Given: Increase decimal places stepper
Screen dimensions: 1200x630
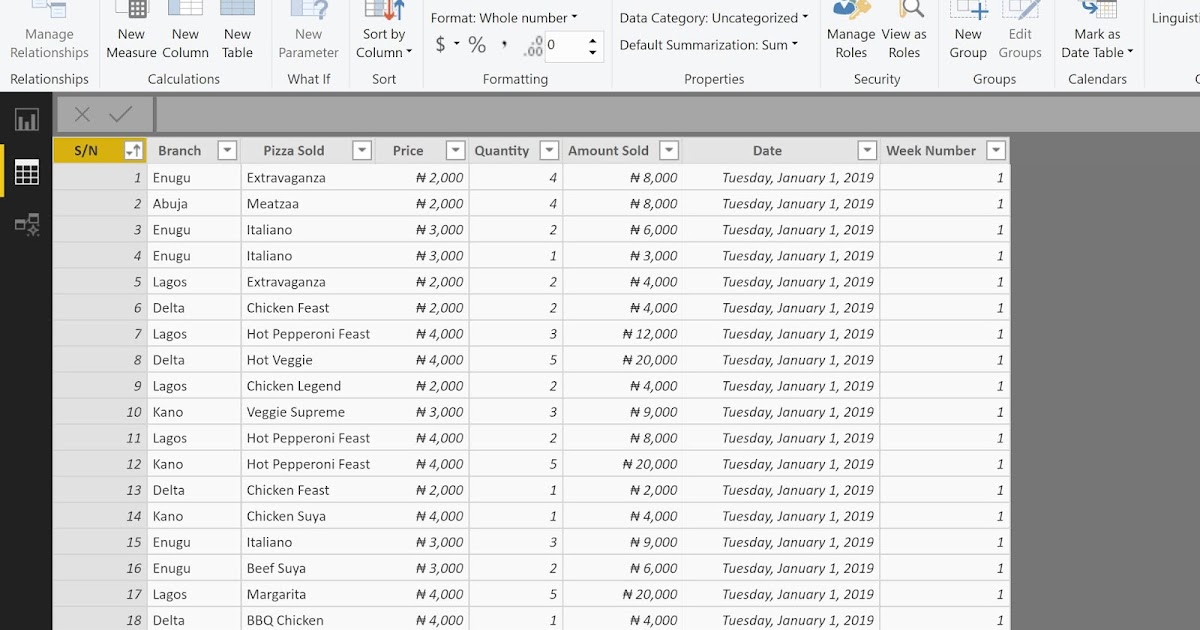Looking at the screenshot, I should [x=593, y=40].
